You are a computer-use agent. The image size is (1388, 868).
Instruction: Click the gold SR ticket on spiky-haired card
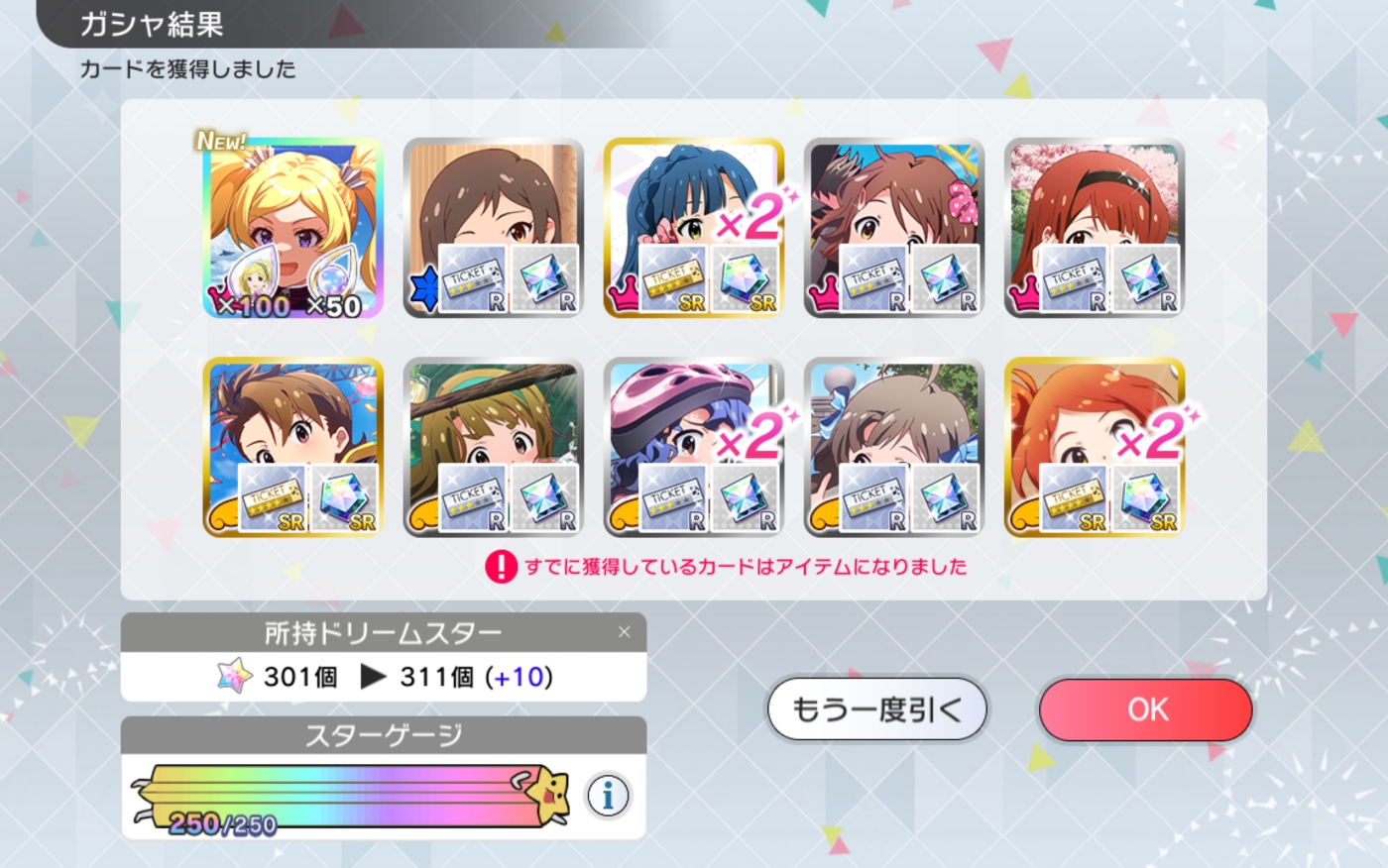click(272, 497)
